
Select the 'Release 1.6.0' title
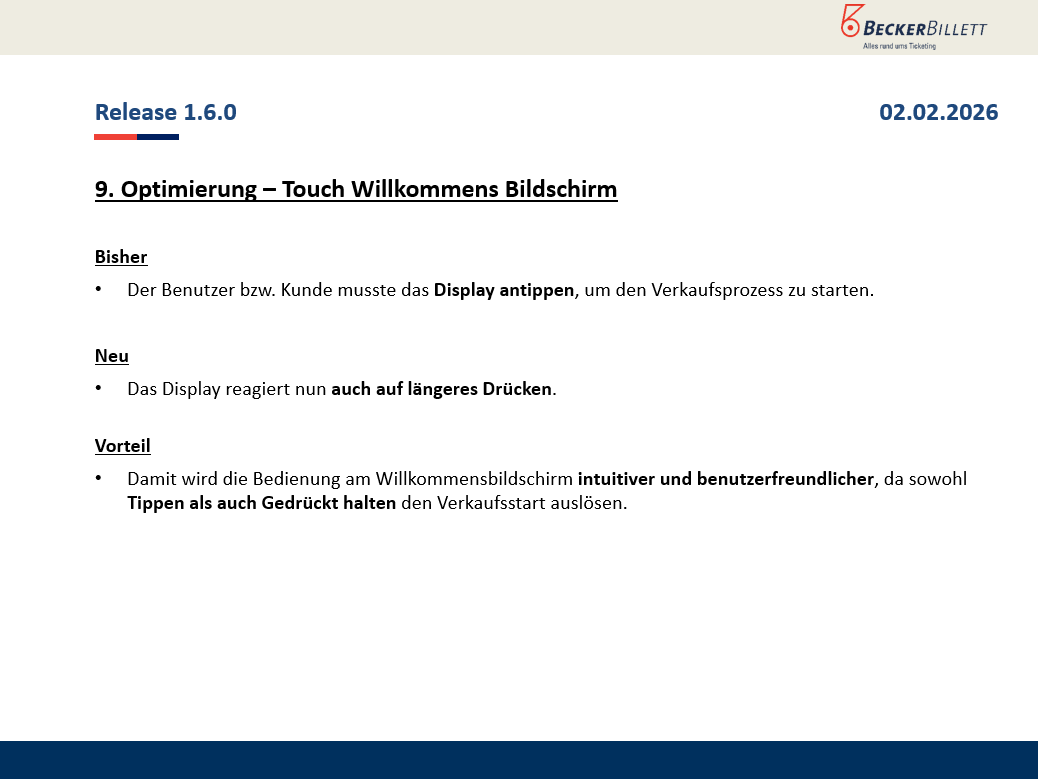[x=166, y=112]
